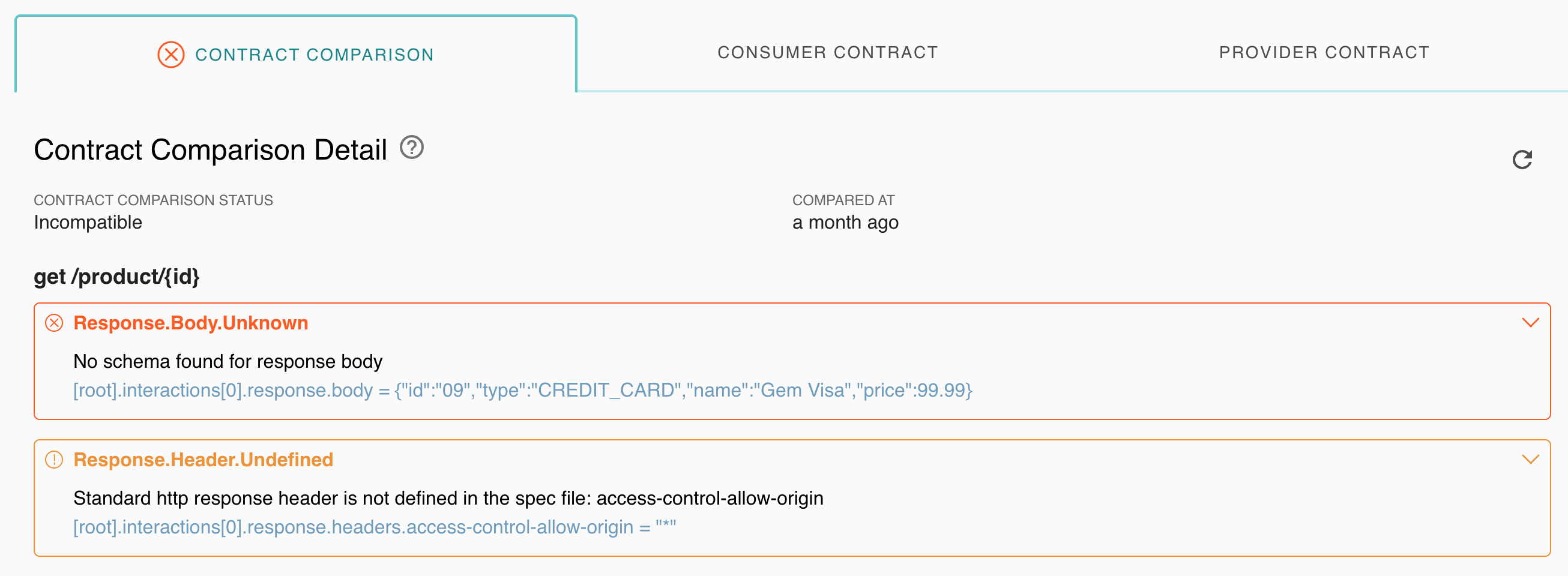Select the Contract Comparison tab
1568x576 pixels.
[x=315, y=54]
